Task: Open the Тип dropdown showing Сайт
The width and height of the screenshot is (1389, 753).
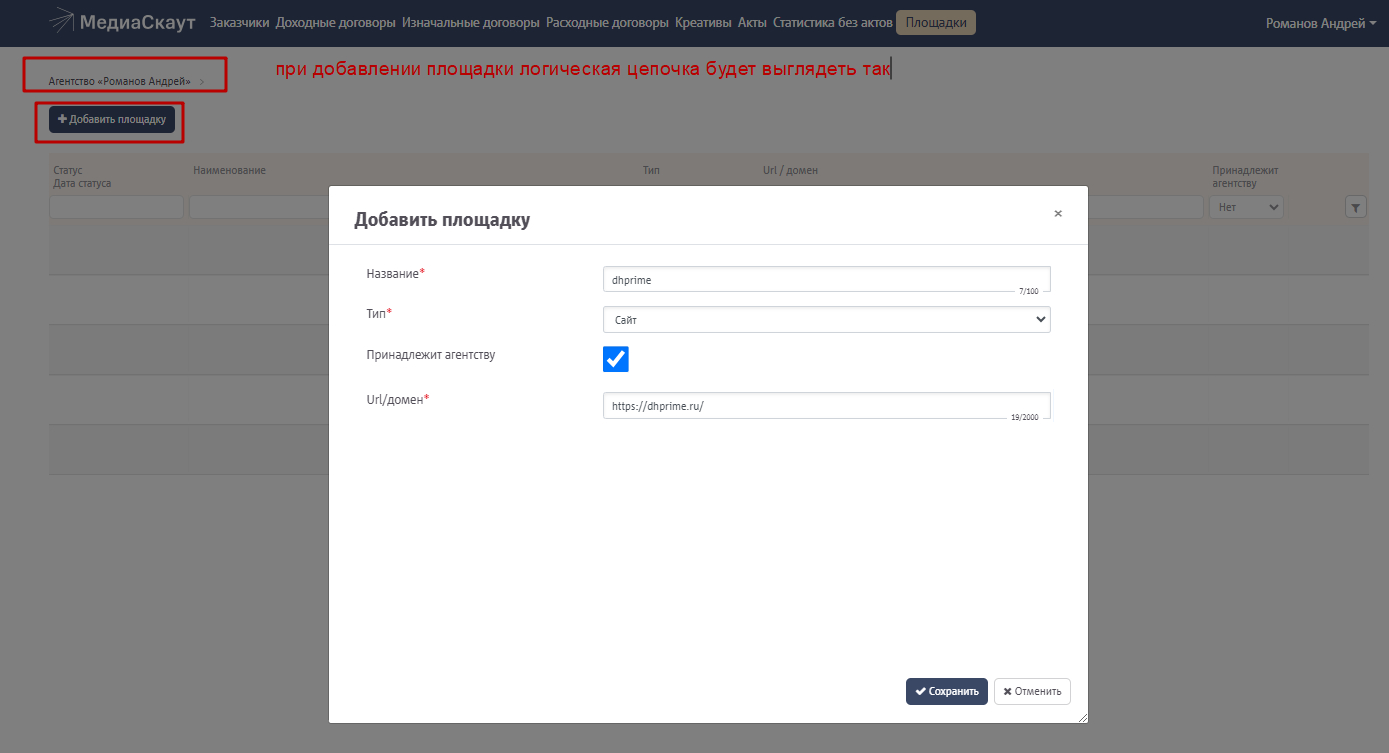Action: [827, 319]
